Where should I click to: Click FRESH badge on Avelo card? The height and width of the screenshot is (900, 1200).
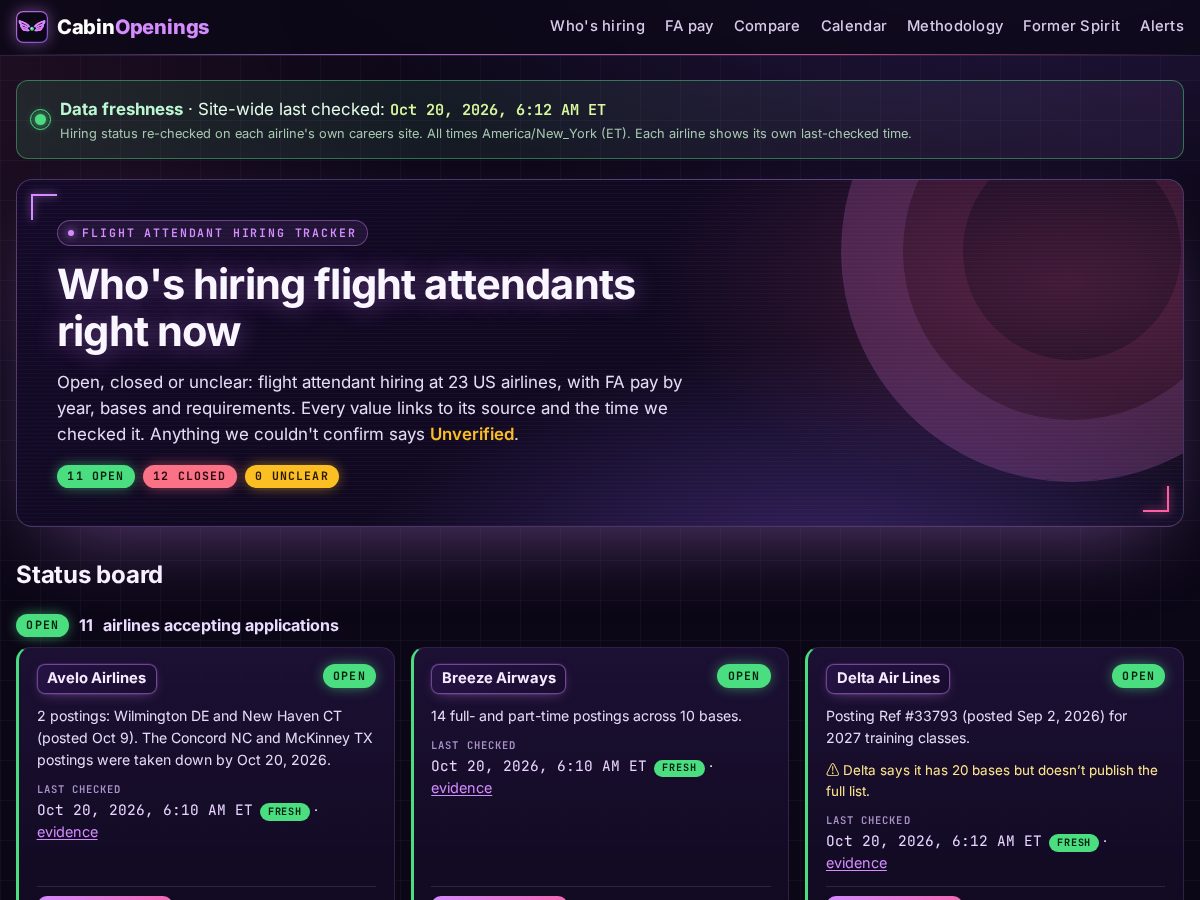coord(285,811)
